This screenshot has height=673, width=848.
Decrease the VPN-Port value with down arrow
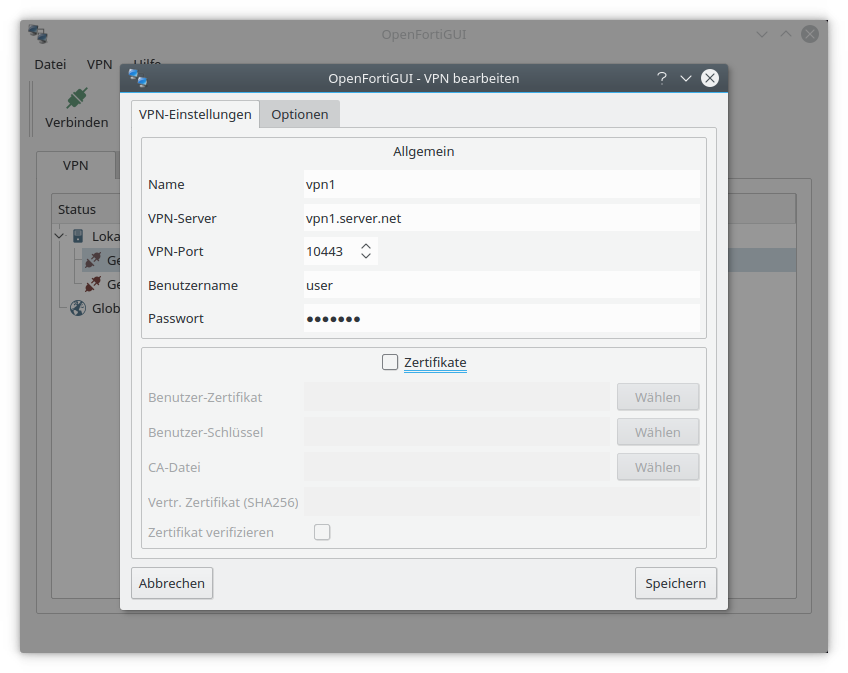(x=366, y=257)
